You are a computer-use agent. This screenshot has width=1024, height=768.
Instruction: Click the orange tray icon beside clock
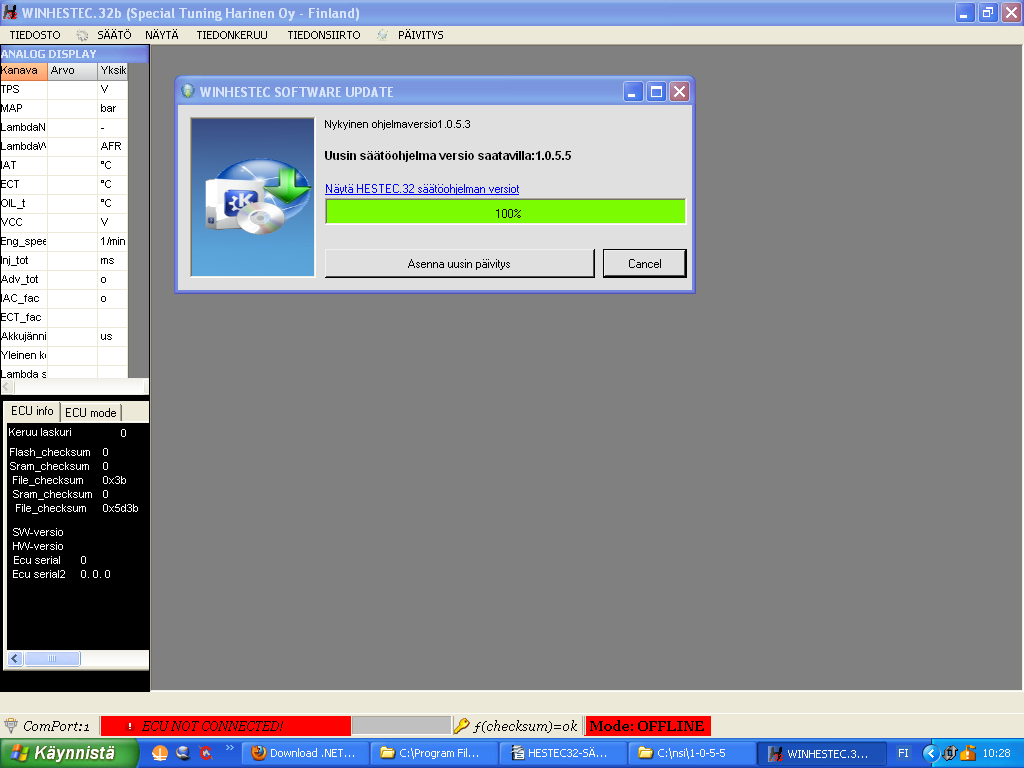[x=968, y=754]
